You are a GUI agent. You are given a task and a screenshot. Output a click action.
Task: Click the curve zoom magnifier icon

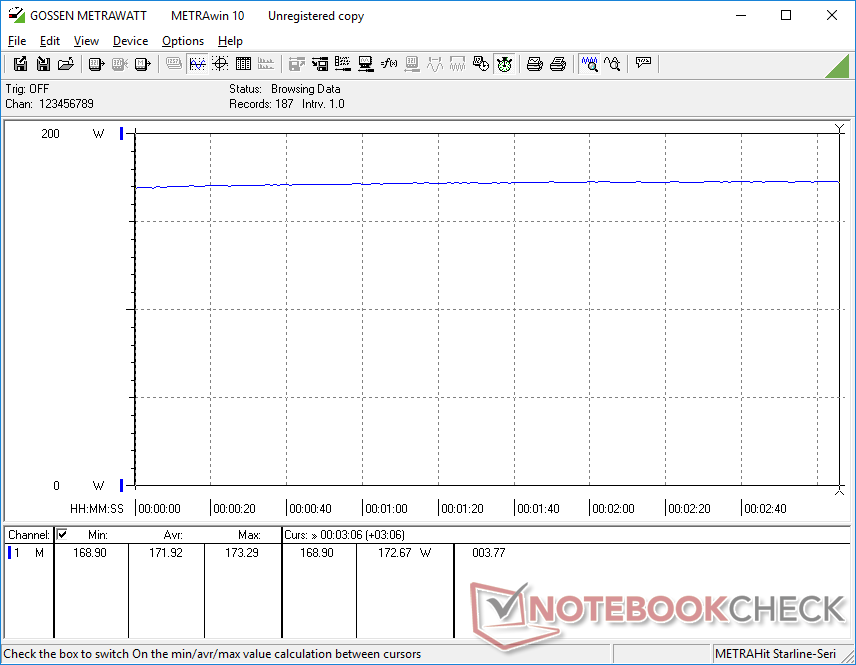click(613, 64)
